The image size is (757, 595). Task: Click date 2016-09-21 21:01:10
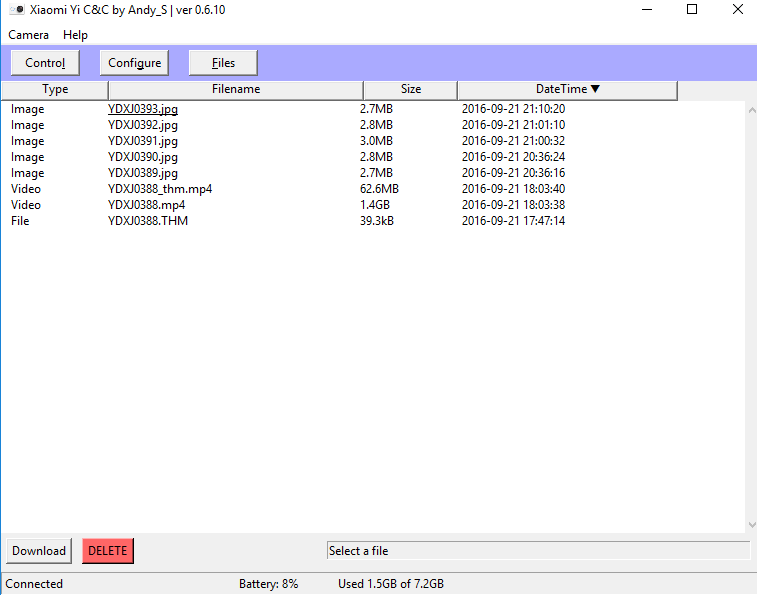[513, 125]
